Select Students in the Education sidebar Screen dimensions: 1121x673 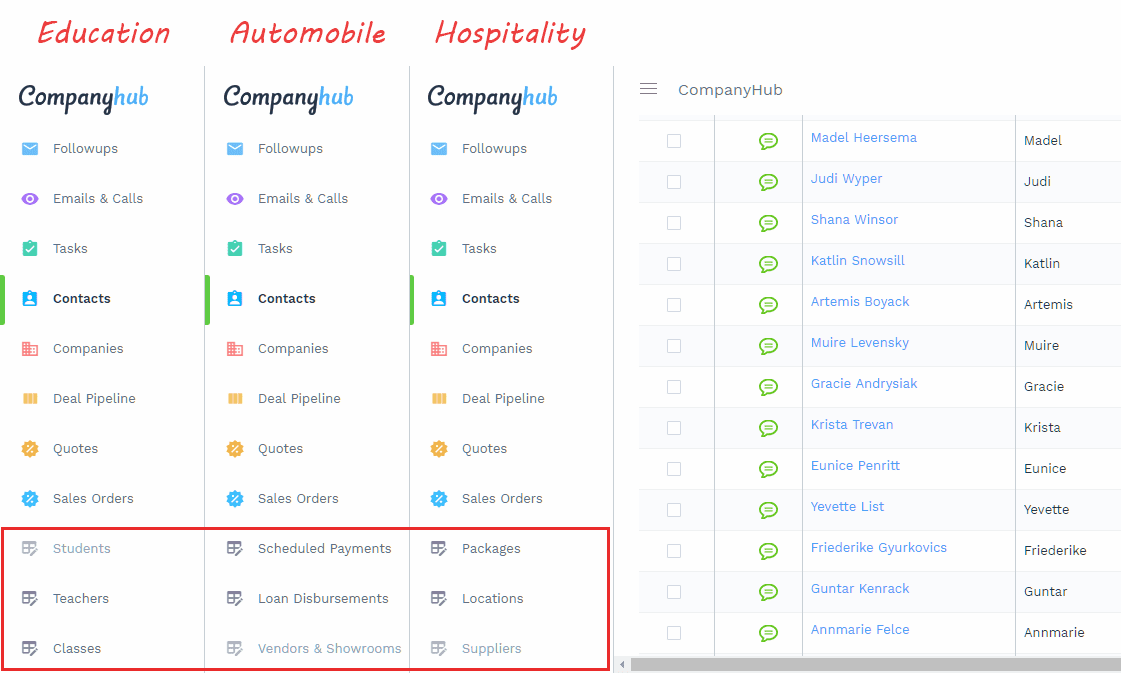point(81,548)
